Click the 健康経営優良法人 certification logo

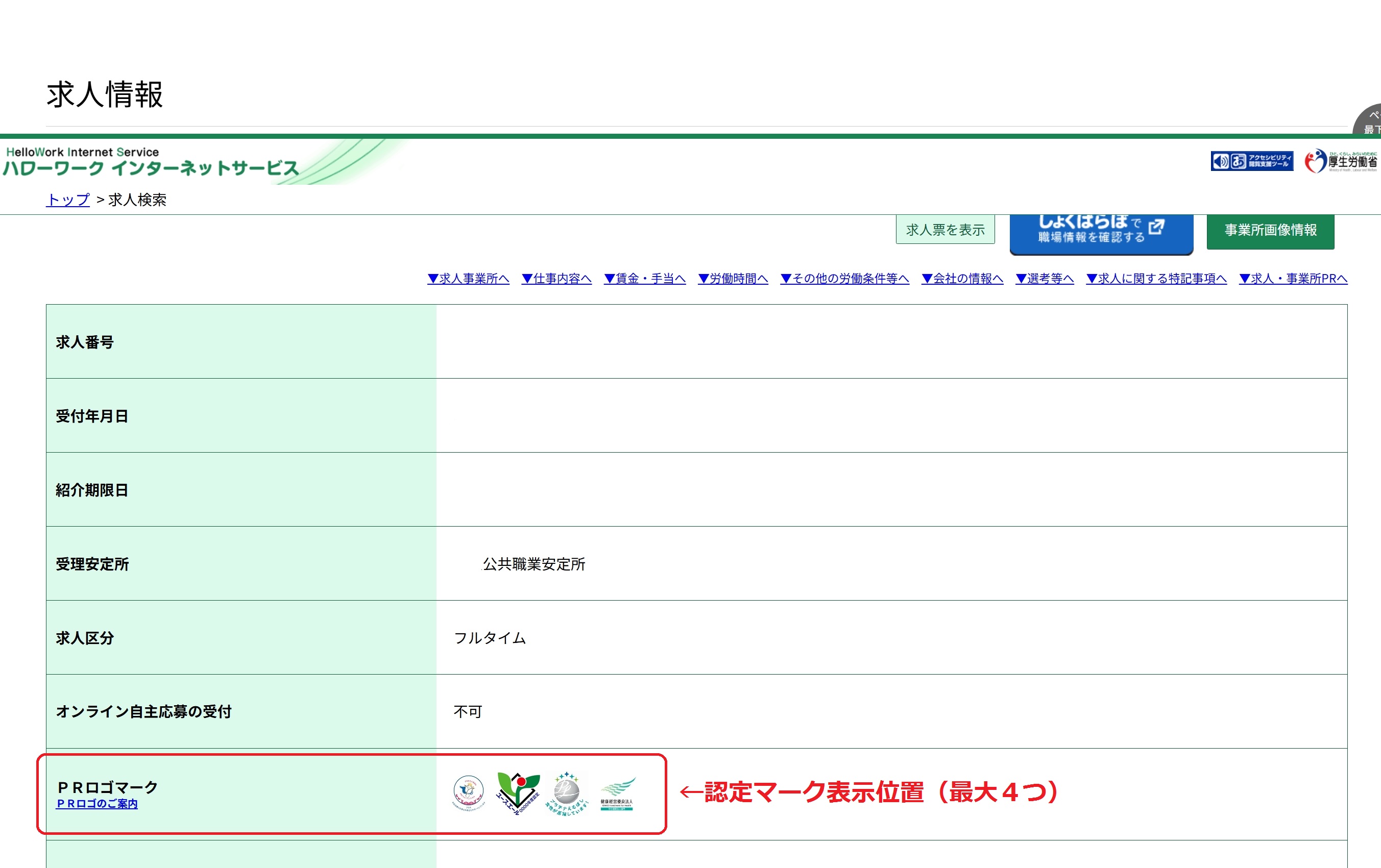point(617,793)
